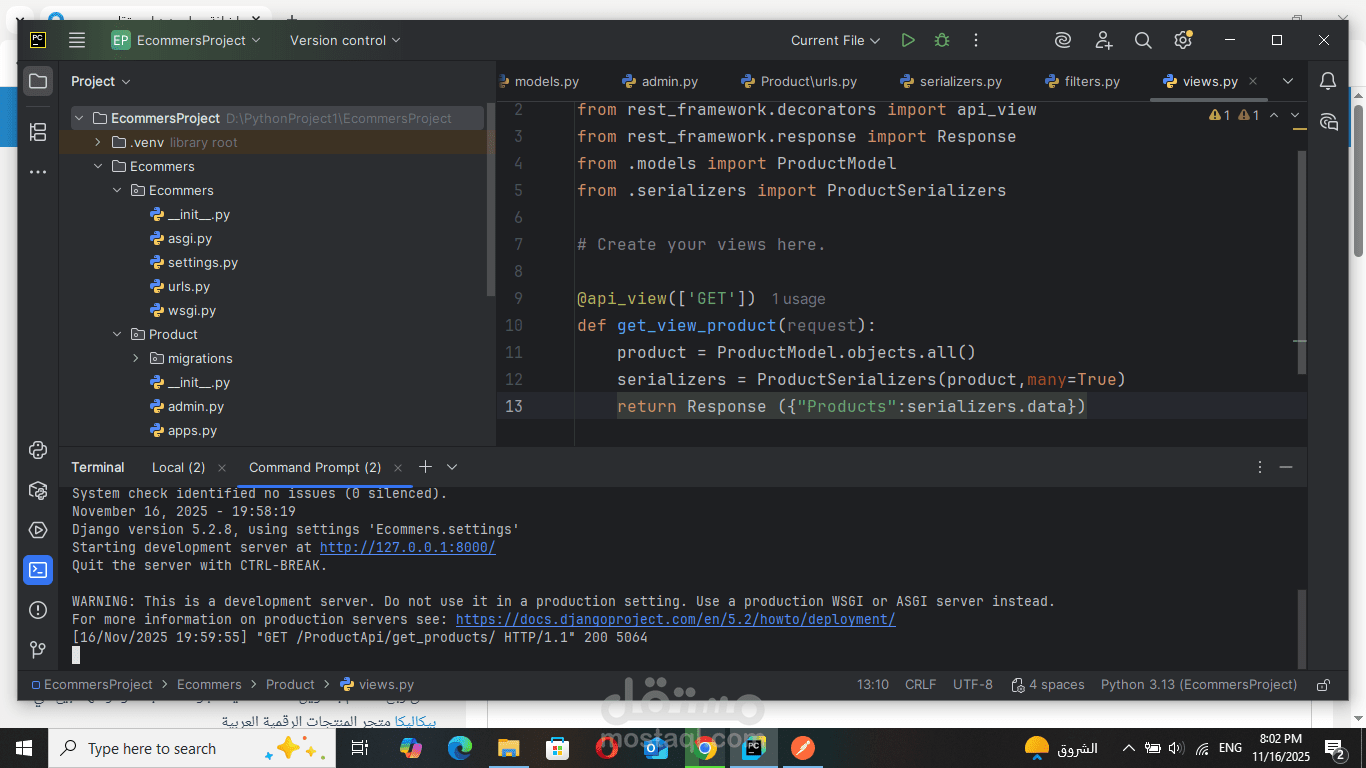Close the Command Prompt (2) terminal tab
This screenshot has width=1366, height=768.
(398, 467)
